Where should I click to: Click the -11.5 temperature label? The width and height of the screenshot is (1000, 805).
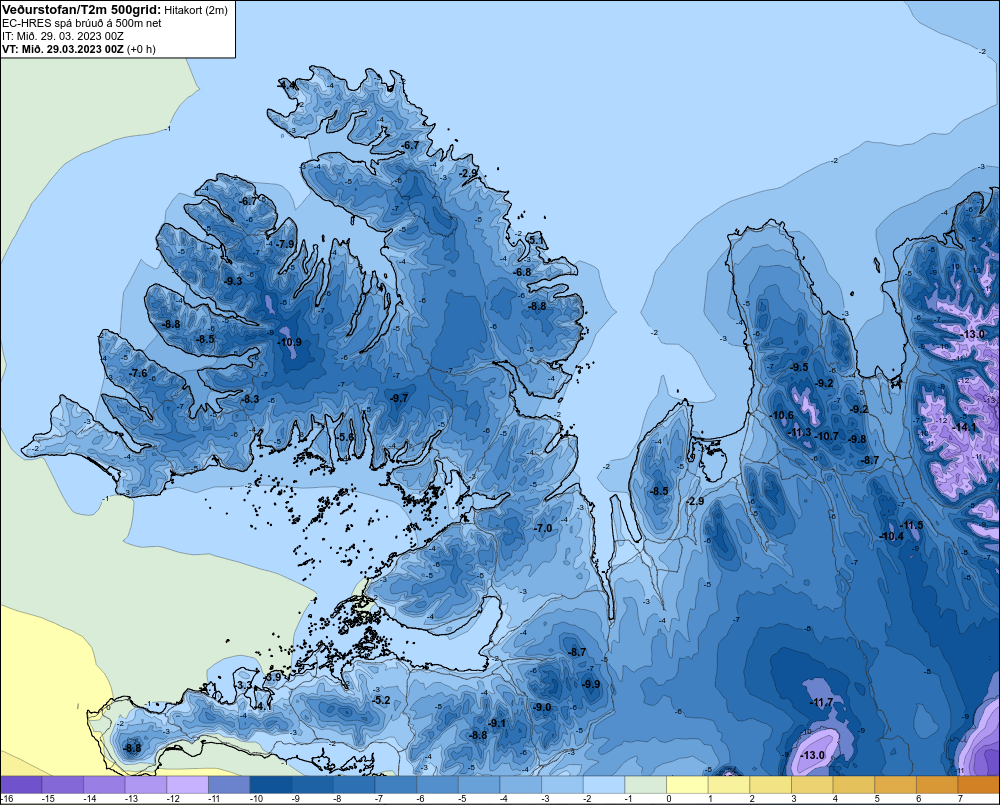[x=911, y=525]
